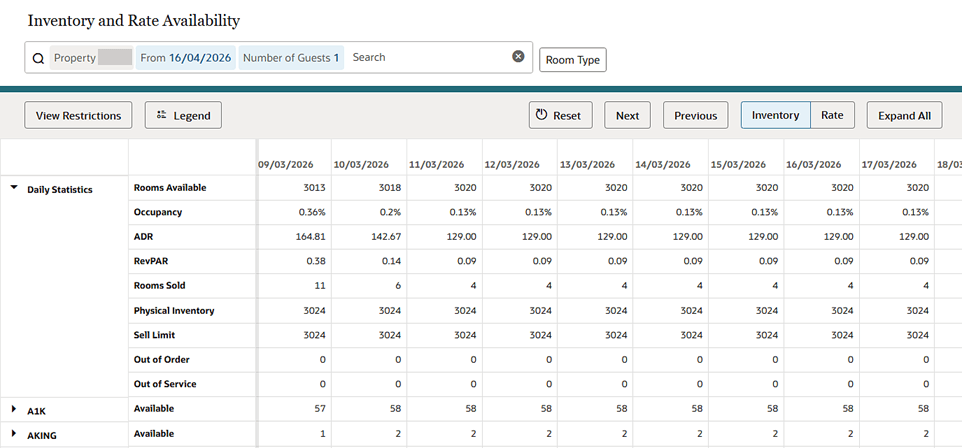Select the 12/03/2026 column header
This screenshot has width=962, height=448.
[x=512, y=164]
